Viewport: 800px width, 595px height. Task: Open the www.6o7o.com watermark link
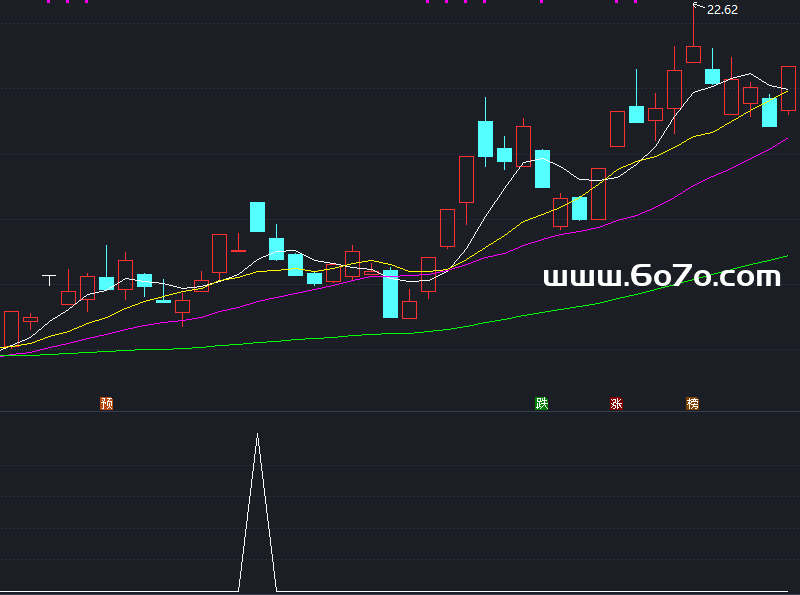click(661, 277)
